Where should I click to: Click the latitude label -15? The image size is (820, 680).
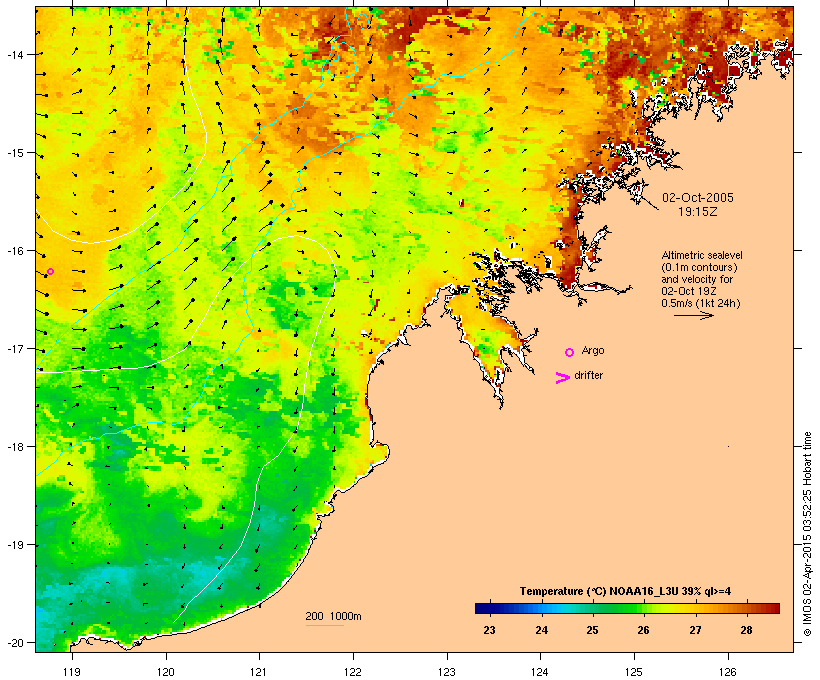15,153
